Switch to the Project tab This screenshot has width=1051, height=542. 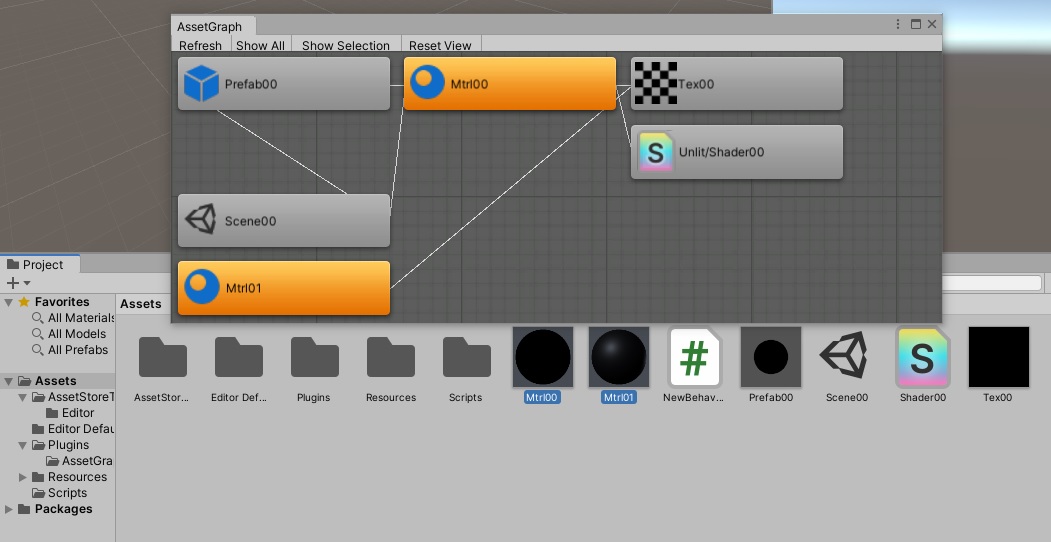point(40,265)
